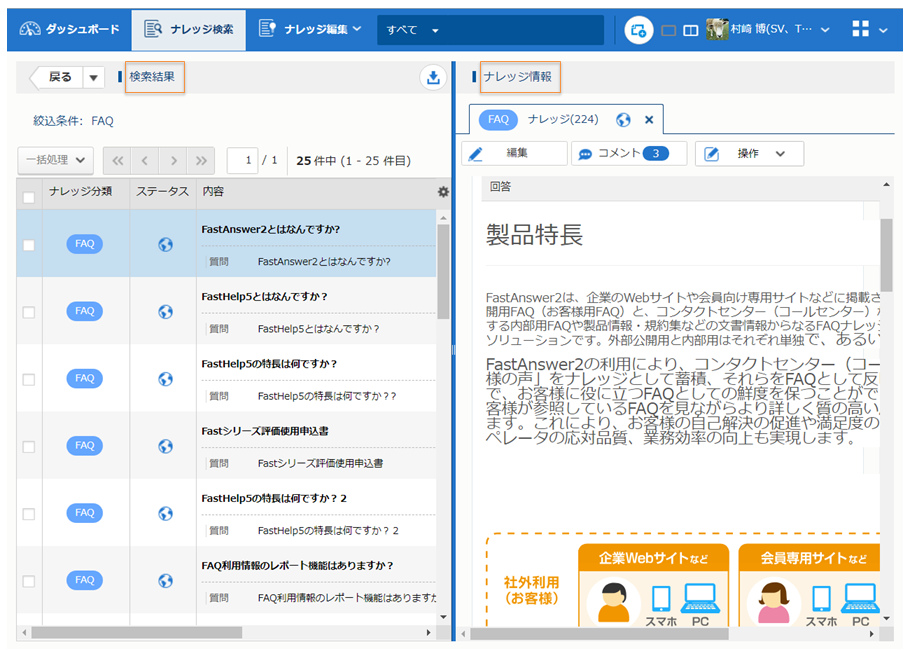
Task: Click the 企業Webサイトなど diagram card
Action: click(x=653, y=584)
